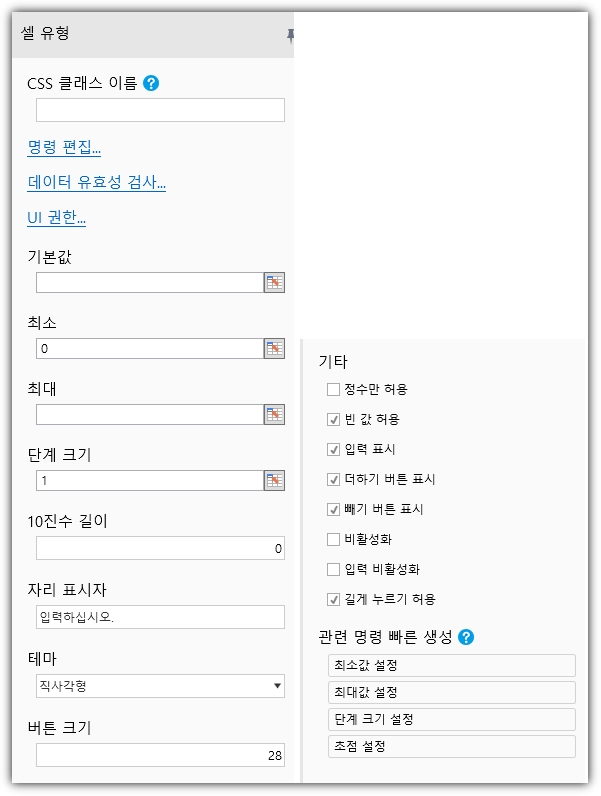Image resolution: width=601 pixels, height=796 pixels.
Task: Open cell picker icon for 기본값 field
Action: [x=274, y=283]
